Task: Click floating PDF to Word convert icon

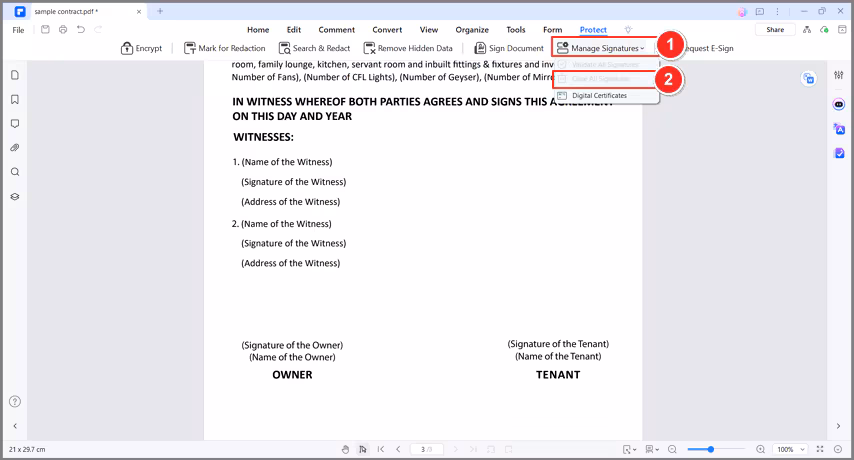Action: tap(809, 79)
